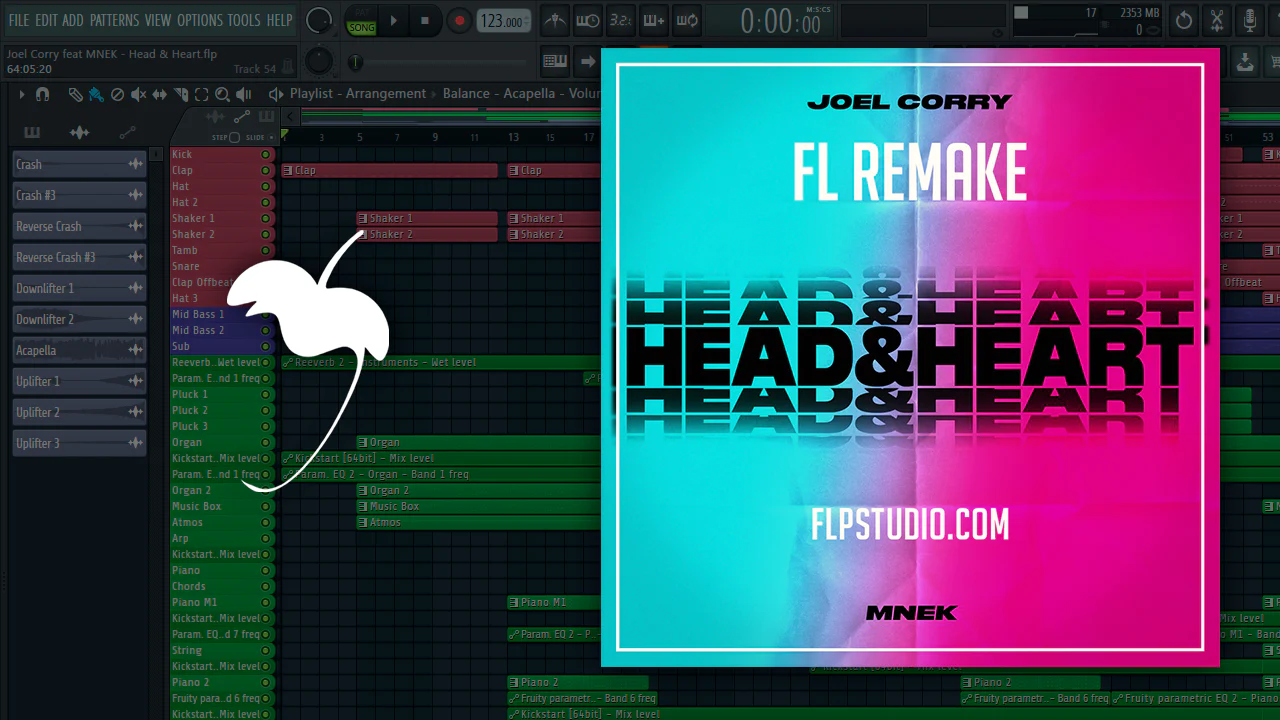
Task: Open the OPTIONS menu
Action: (x=200, y=20)
